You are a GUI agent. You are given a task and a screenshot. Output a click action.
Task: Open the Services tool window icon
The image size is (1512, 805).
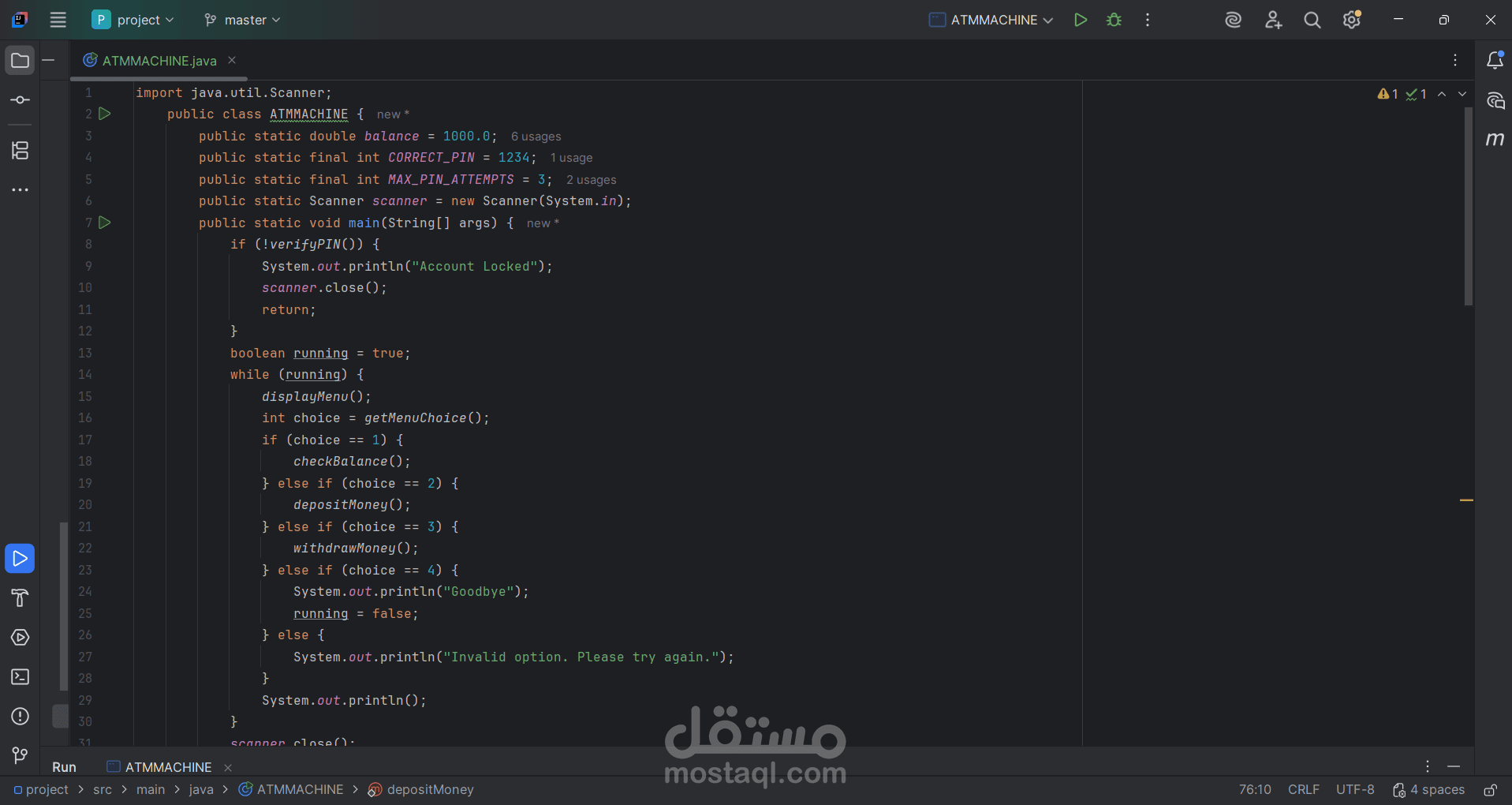pos(20,638)
